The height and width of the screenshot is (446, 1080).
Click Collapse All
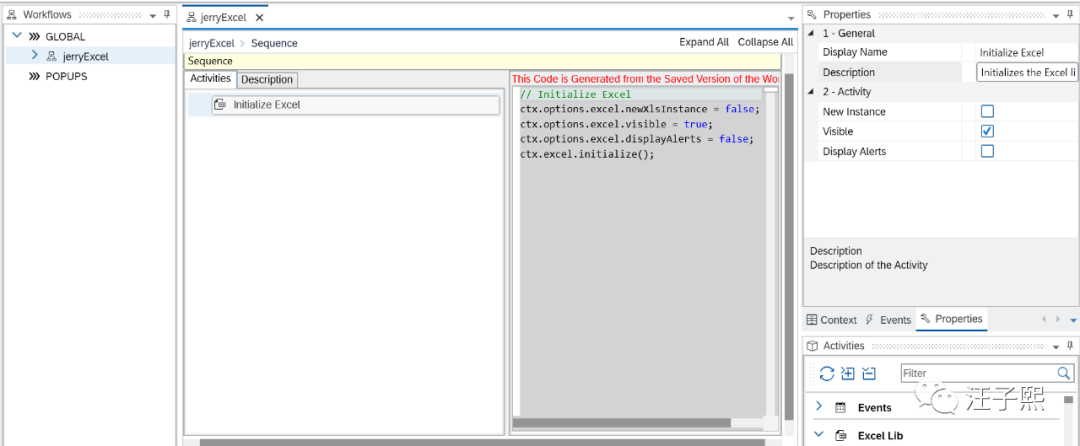coord(765,42)
